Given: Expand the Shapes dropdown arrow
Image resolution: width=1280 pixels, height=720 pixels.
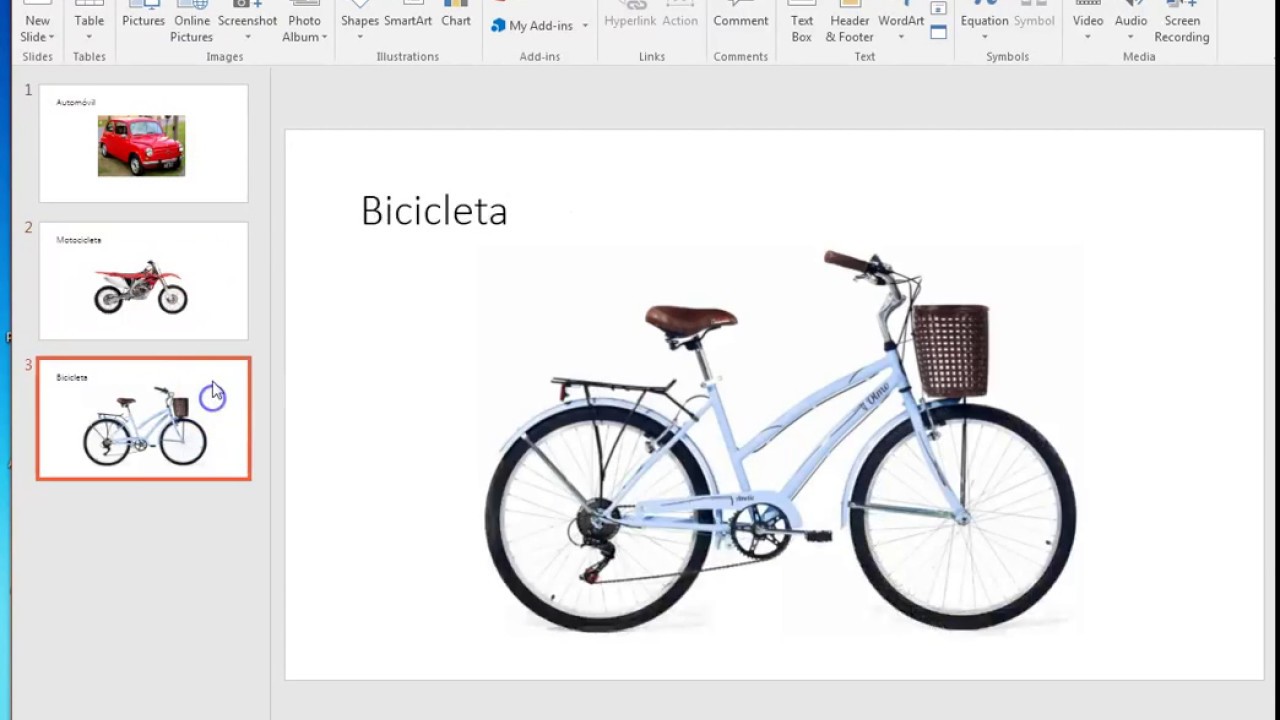Looking at the screenshot, I should click(x=359, y=38).
